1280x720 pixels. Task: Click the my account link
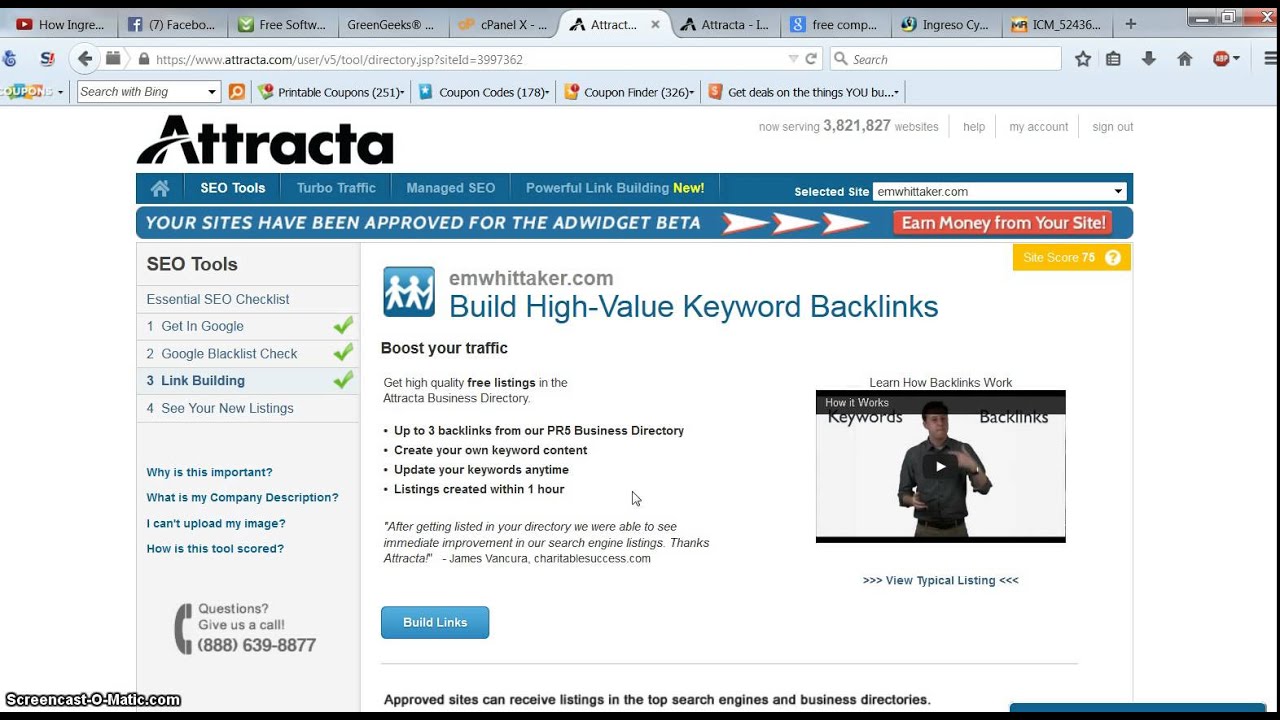[1038, 127]
